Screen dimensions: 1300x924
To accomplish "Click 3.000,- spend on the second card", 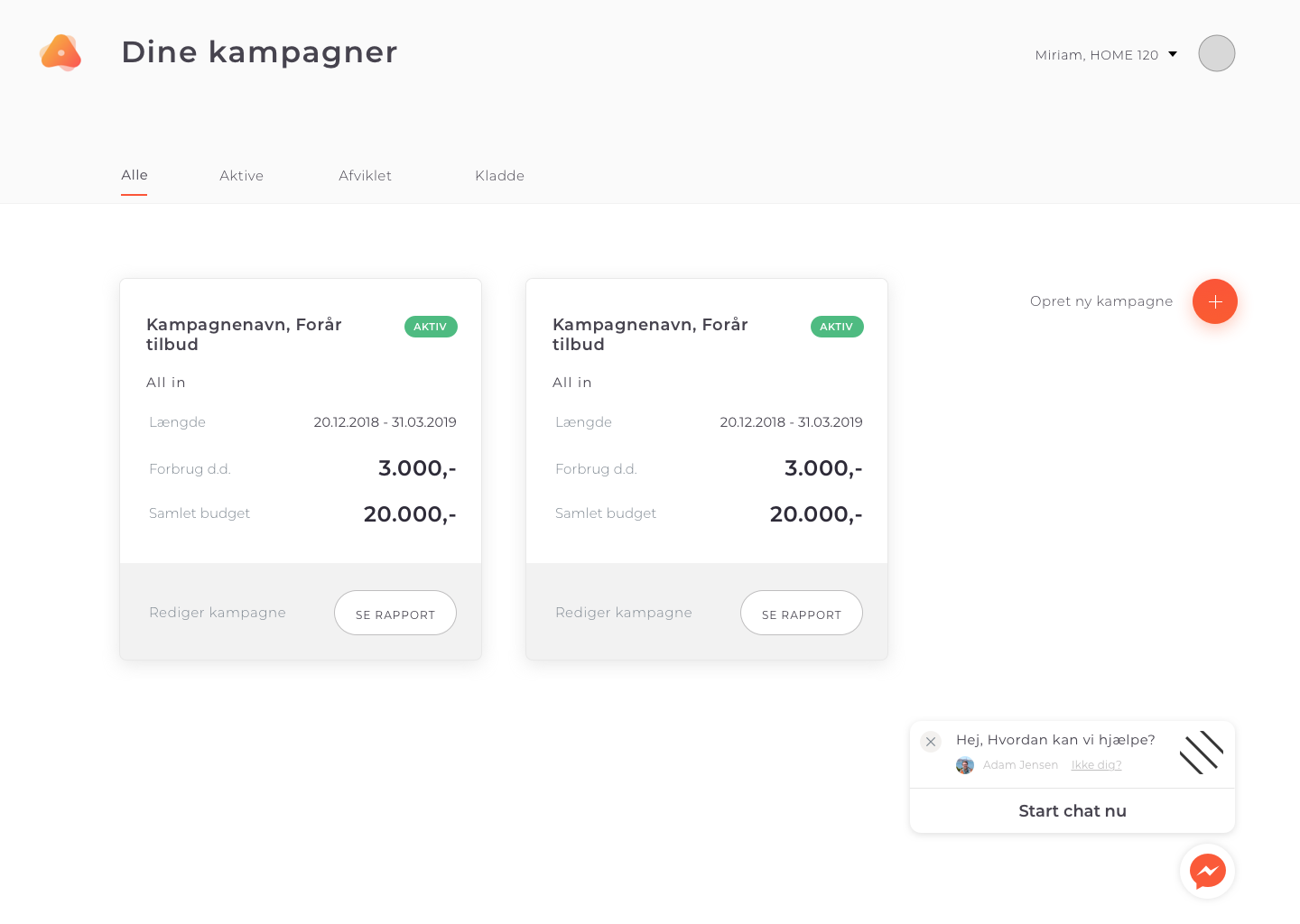I will 823,468.
